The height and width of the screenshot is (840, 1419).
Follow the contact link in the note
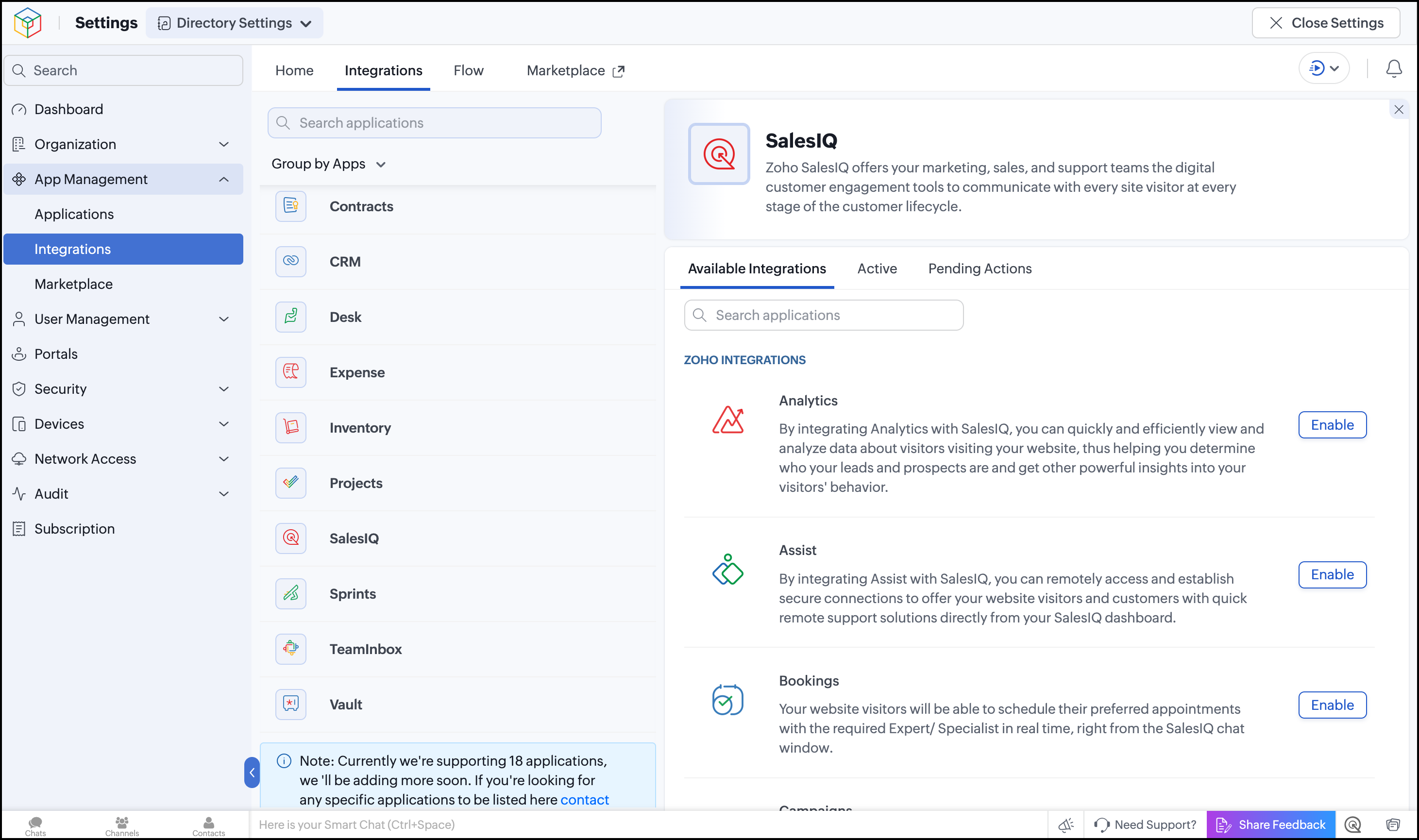(585, 800)
